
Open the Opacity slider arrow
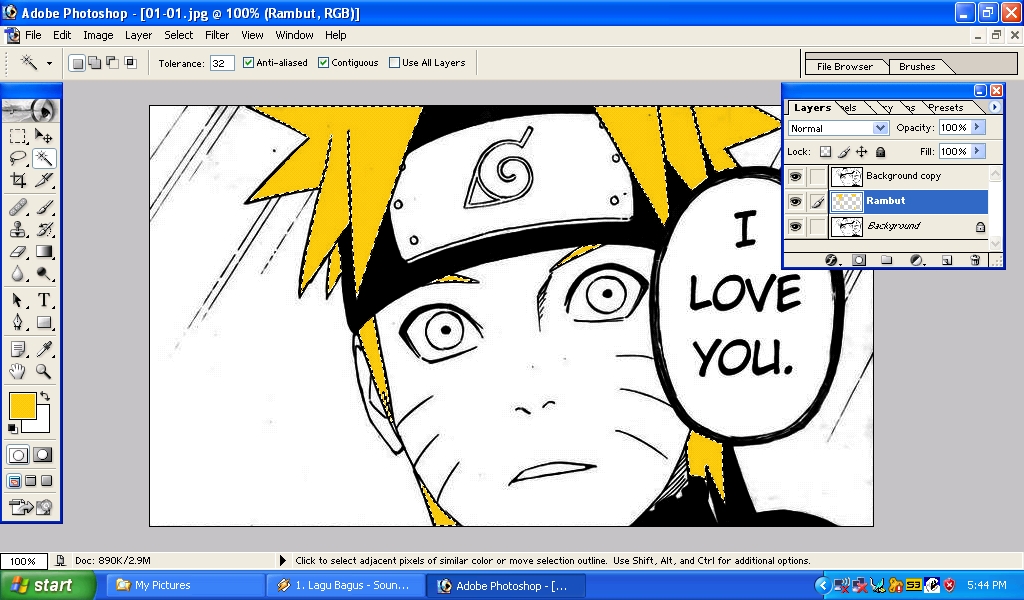(978, 127)
